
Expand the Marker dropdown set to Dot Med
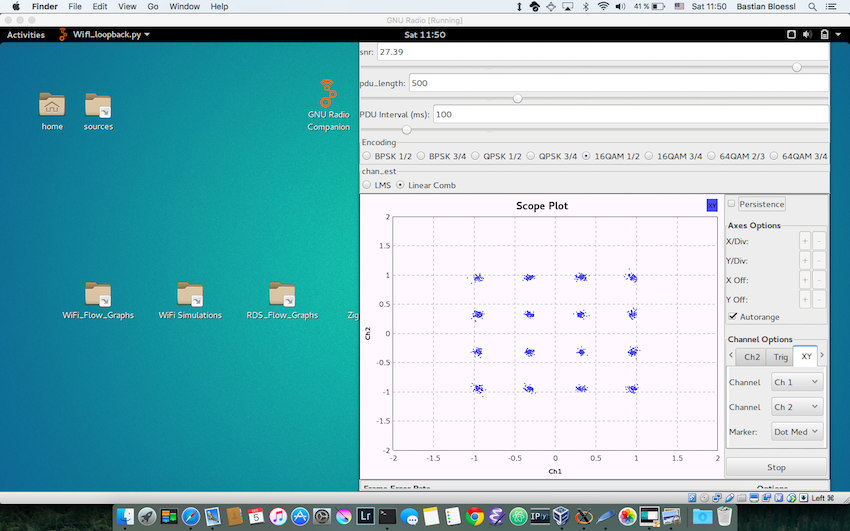796,432
